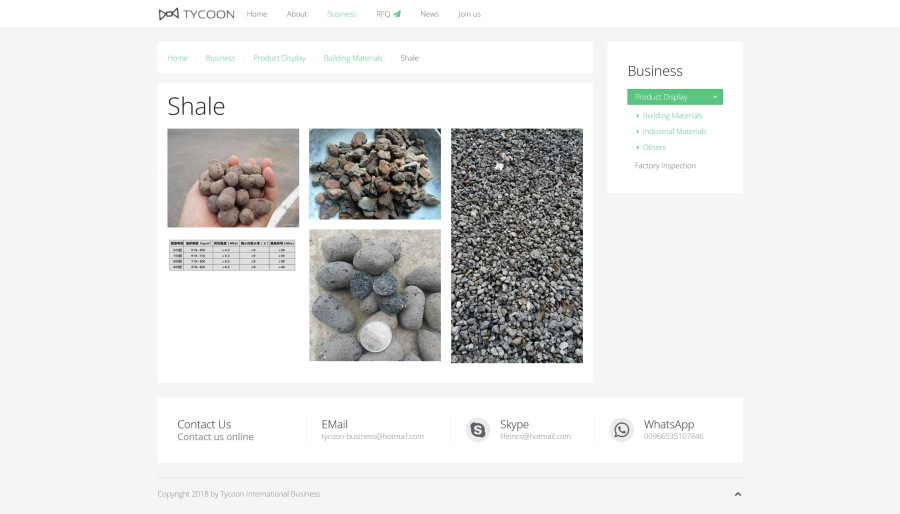
Task: Expand the Product Display dropdown arrow
Action: click(714, 97)
